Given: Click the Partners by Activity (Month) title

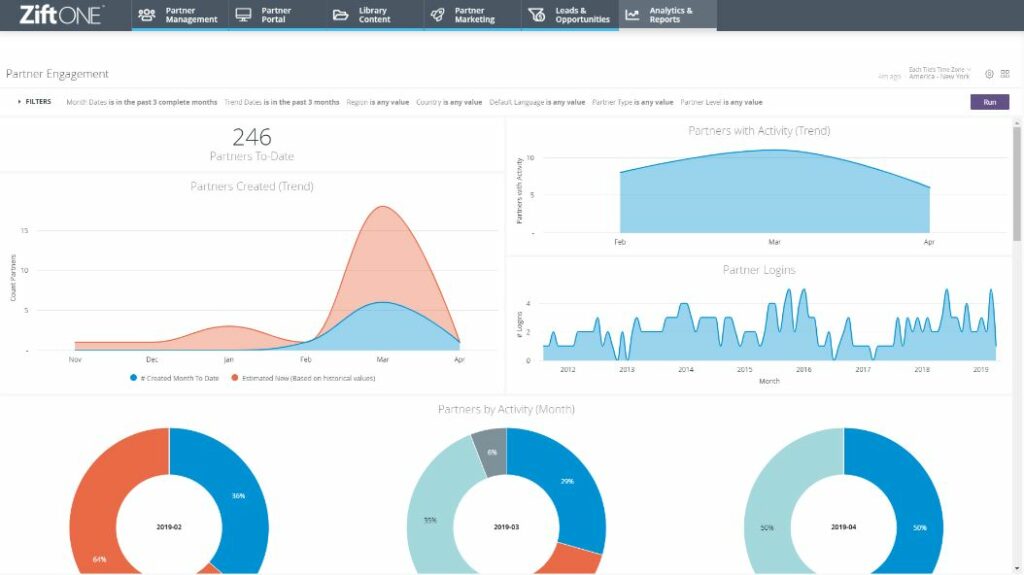Looking at the screenshot, I should (506, 409).
